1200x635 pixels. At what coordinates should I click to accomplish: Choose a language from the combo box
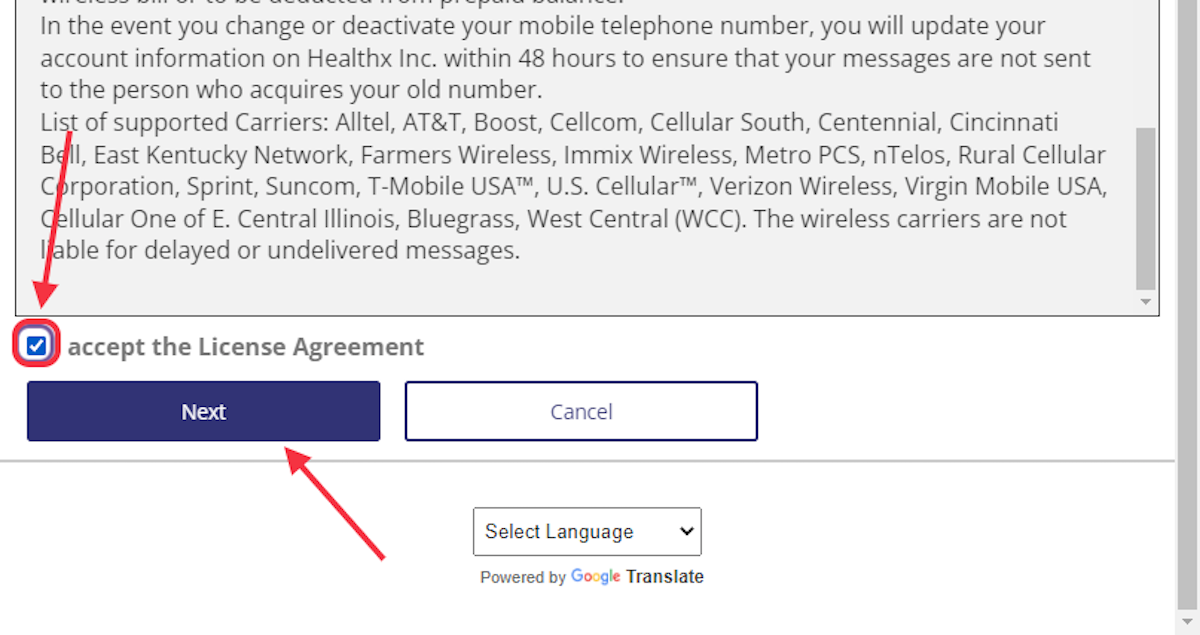coord(587,531)
